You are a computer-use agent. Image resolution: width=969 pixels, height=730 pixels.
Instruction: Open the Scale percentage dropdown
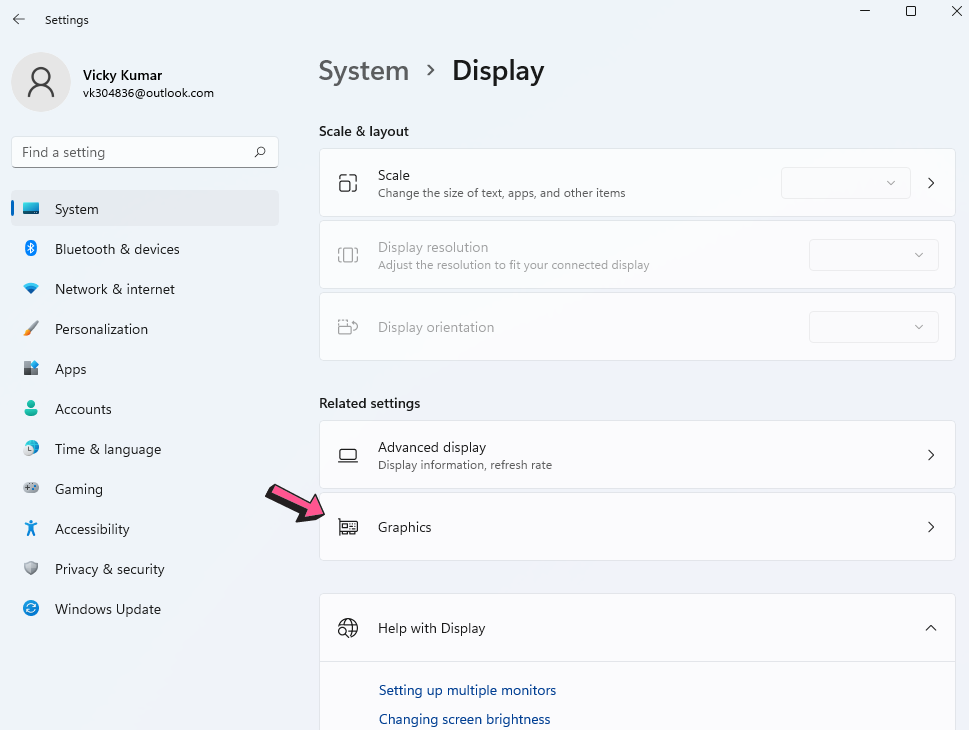click(845, 183)
